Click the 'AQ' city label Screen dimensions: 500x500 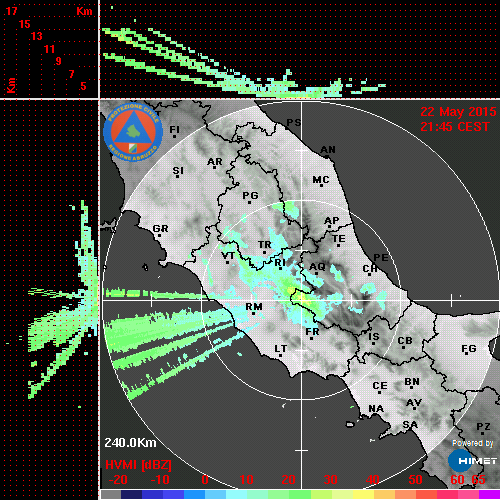point(317,267)
